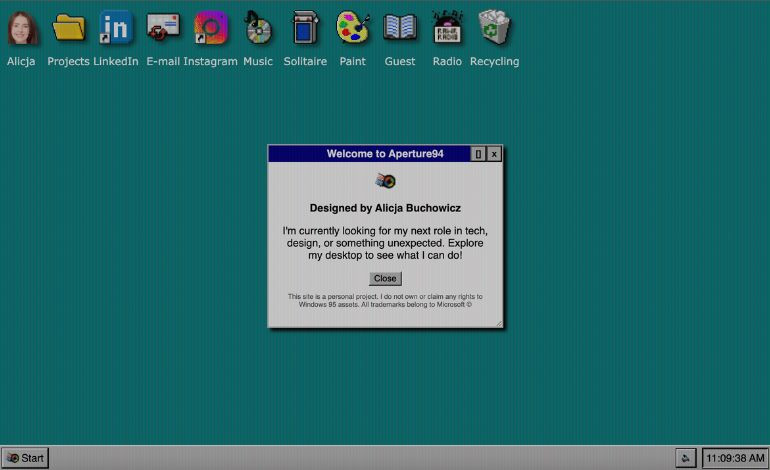Launch the Music CD icon
Image resolution: width=770 pixels, height=470 pixels.
coord(258,28)
